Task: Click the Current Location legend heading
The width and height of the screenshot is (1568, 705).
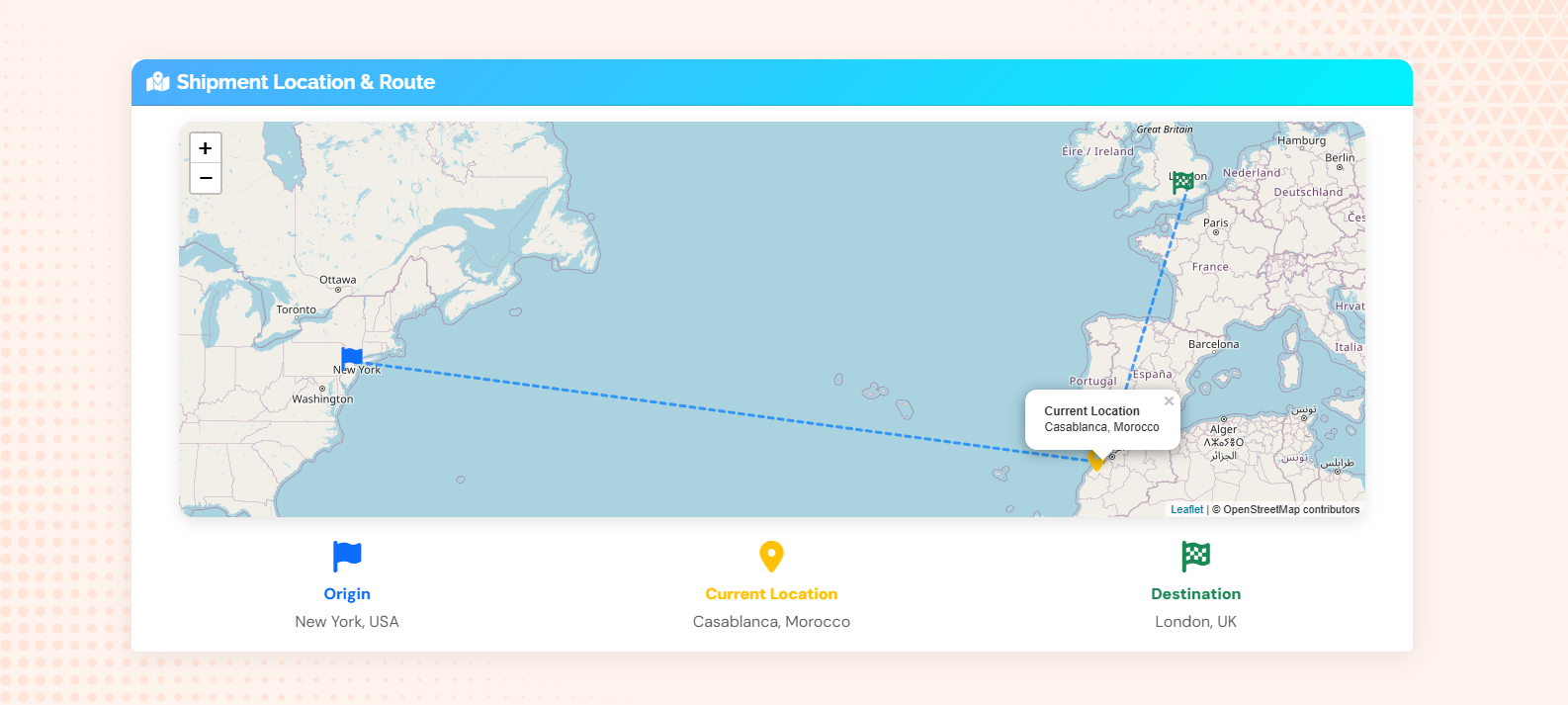Action: click(771, 594)
